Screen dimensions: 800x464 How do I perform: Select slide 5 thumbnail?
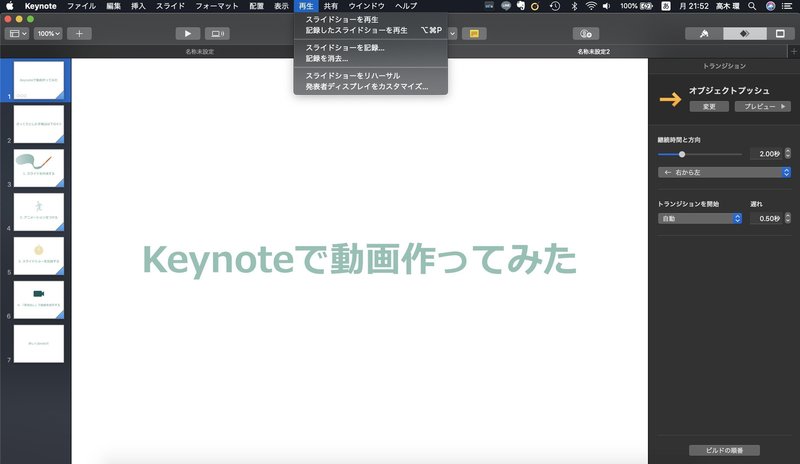pos(39,256)
